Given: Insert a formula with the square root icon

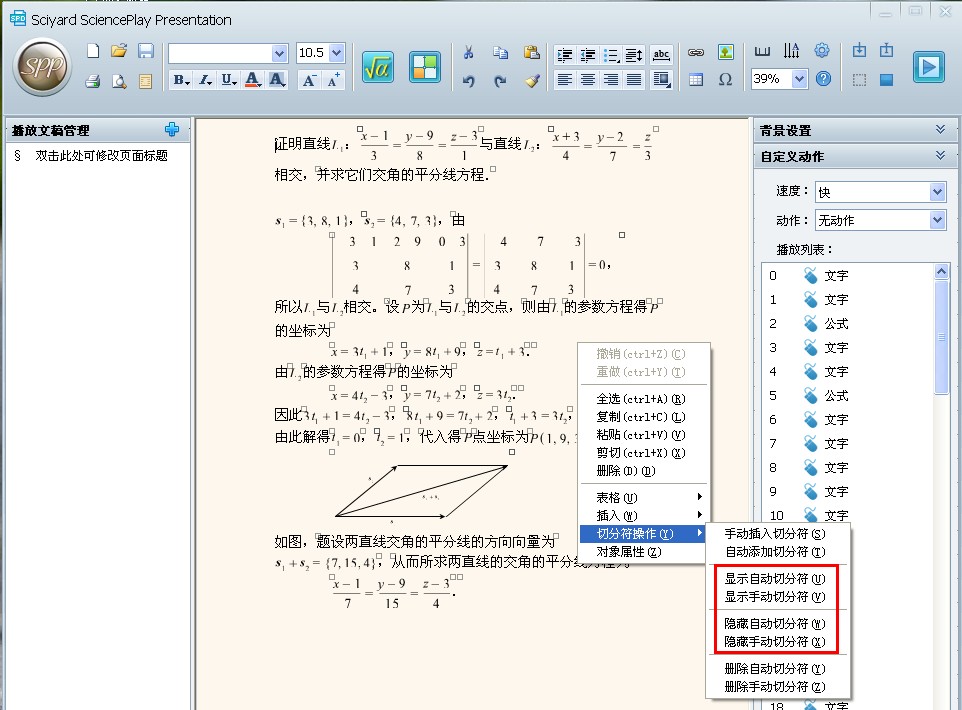Looking at the screenshot, I should click(377, 67).
